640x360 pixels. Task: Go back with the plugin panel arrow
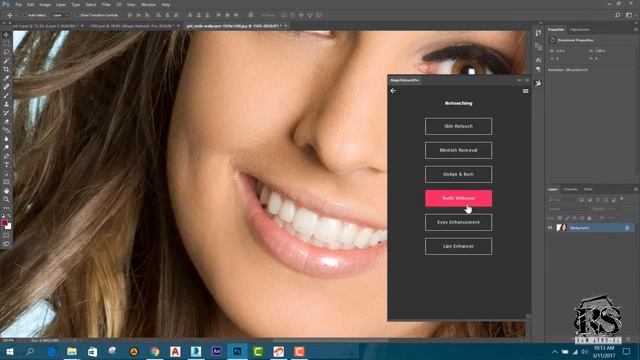point(393,91)
